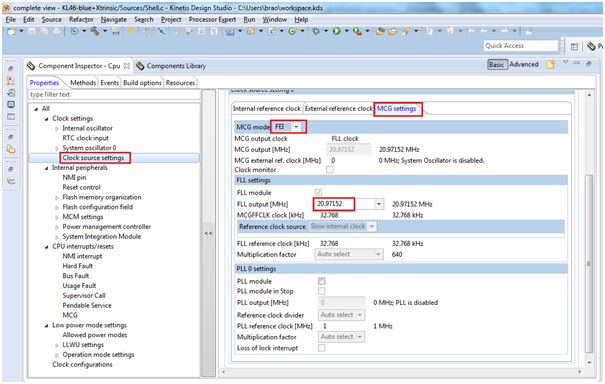This screenshot has height=384, width=605.
Task: Switch to the Build options tab
Action: point(142,83)
